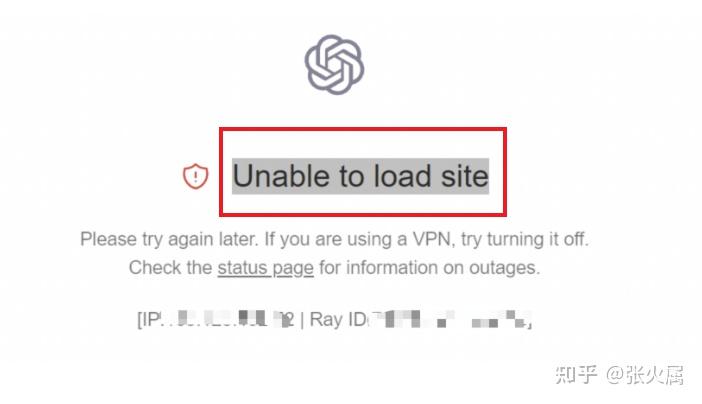The height and width of the screenshot is (404, 702).
Task: Select the highlighted "Unable to load site" heading
Action: click(x=360, y=176)
